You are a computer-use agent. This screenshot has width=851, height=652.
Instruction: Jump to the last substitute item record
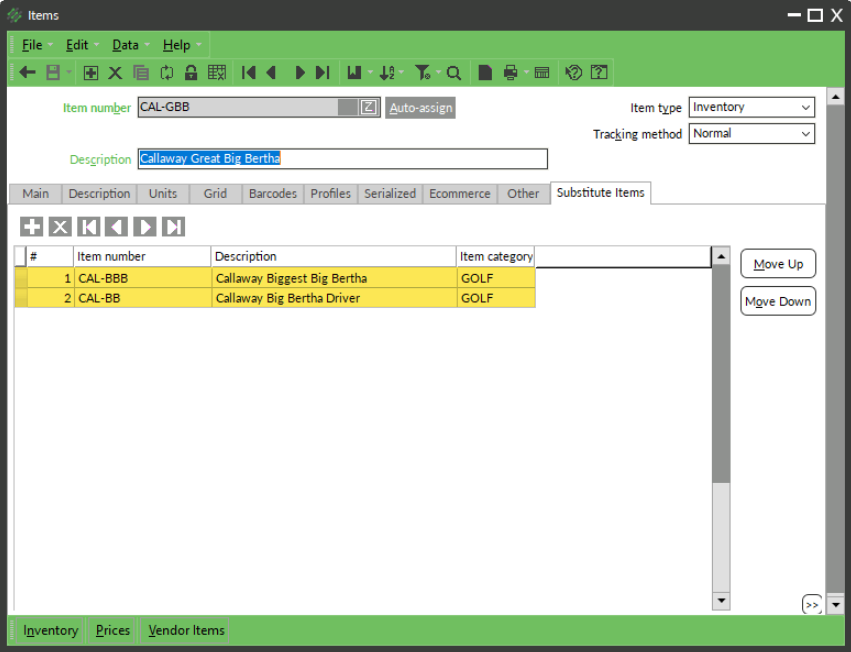pos(172,226)
